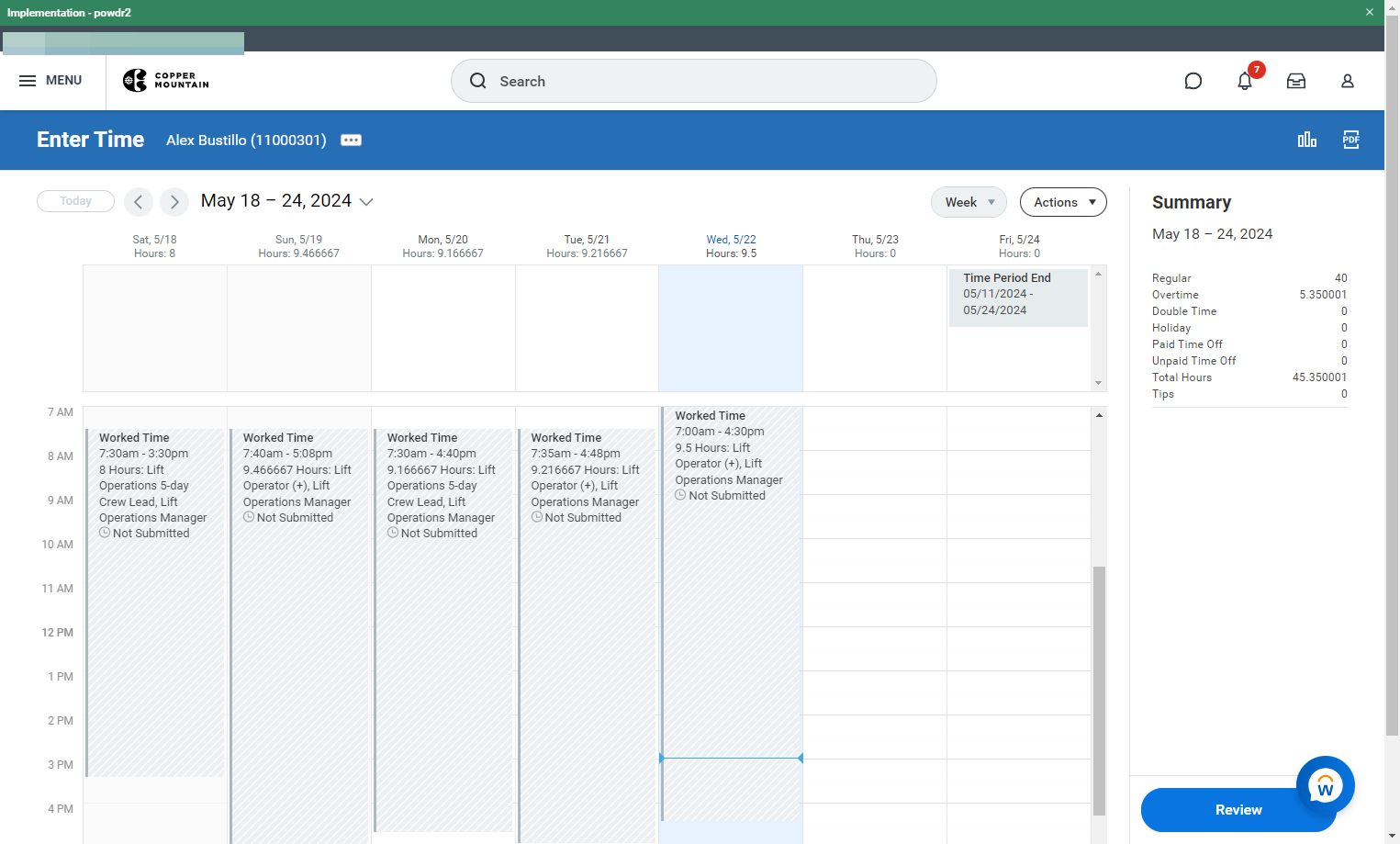The image size is (1400, 844).
Task: Click the Regular hours value 40
Action: [1340, 278]
